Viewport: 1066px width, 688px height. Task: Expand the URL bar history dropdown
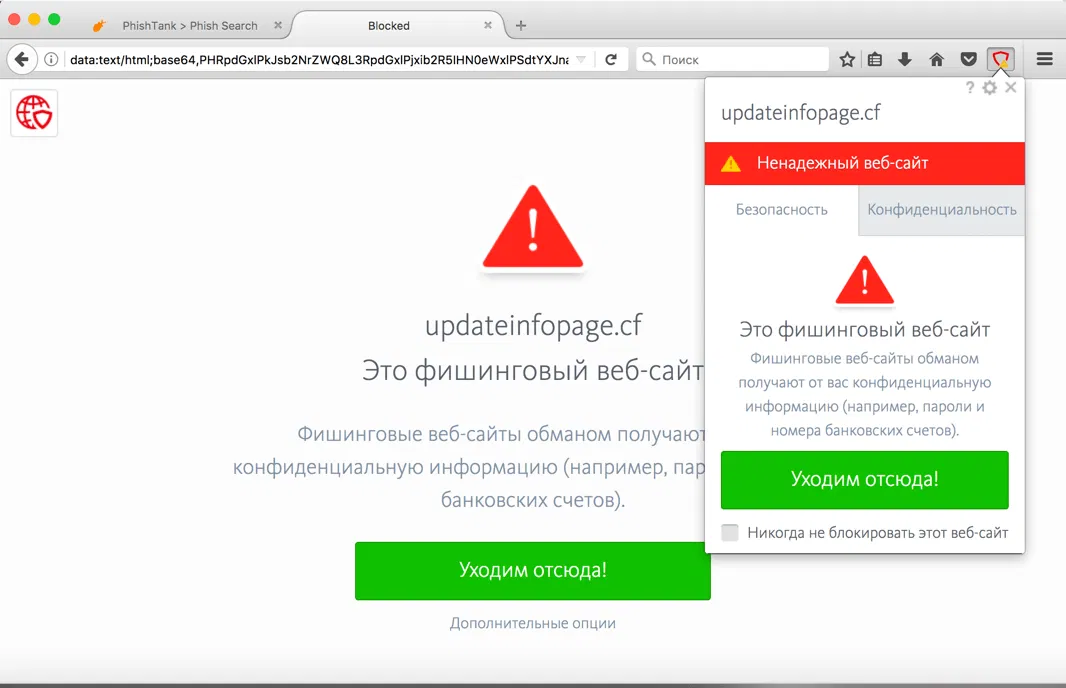coord(581,59)
